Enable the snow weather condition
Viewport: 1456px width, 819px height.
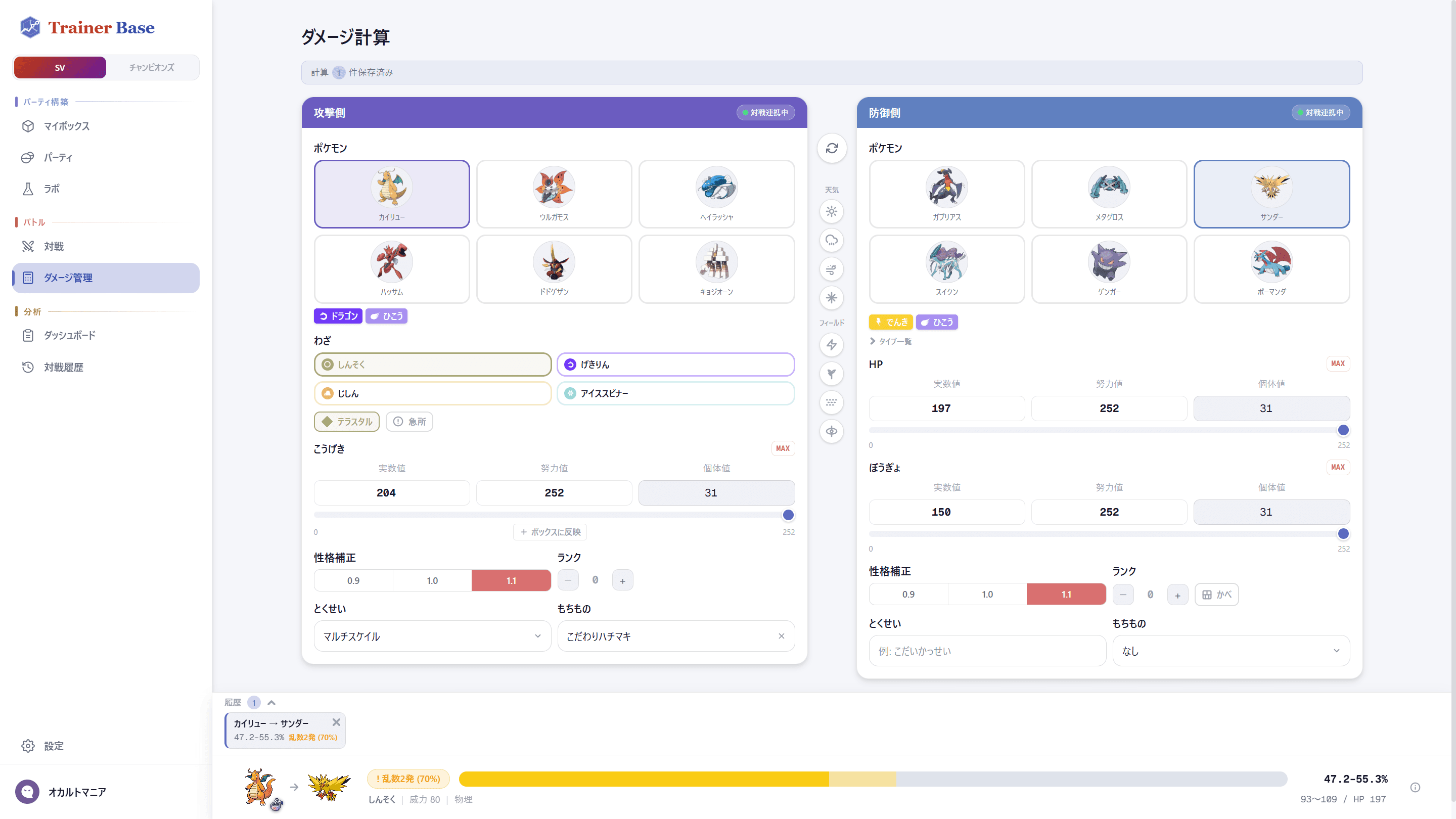pyautogui.click(x=832, y=298)
